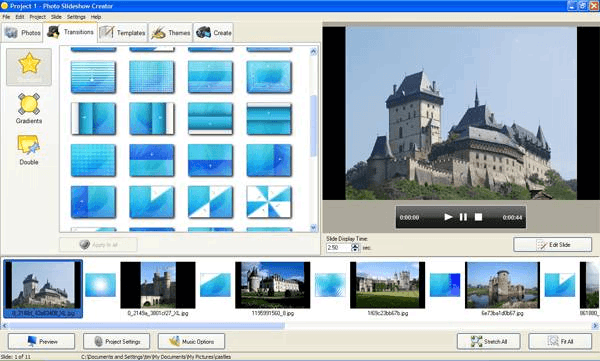Image resolution: width=600 pixels, height=361 pixels.
Task: Pause the slideshow playback
Action: 463,217
